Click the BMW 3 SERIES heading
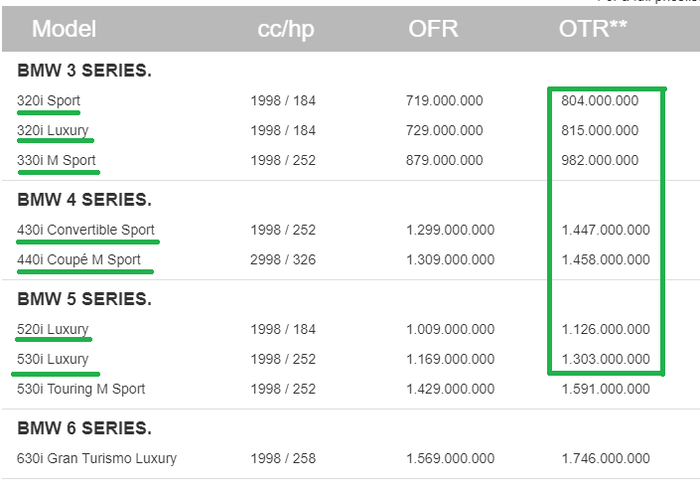The height and width of the screenshot is (490, 700). click(x=85, y=71)
